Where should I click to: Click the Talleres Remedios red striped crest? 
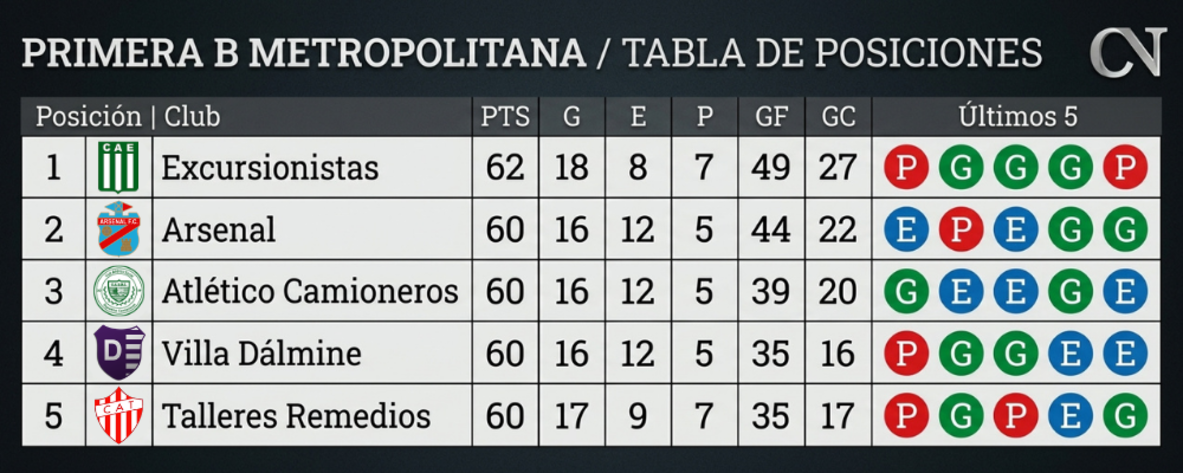point(119,415)
